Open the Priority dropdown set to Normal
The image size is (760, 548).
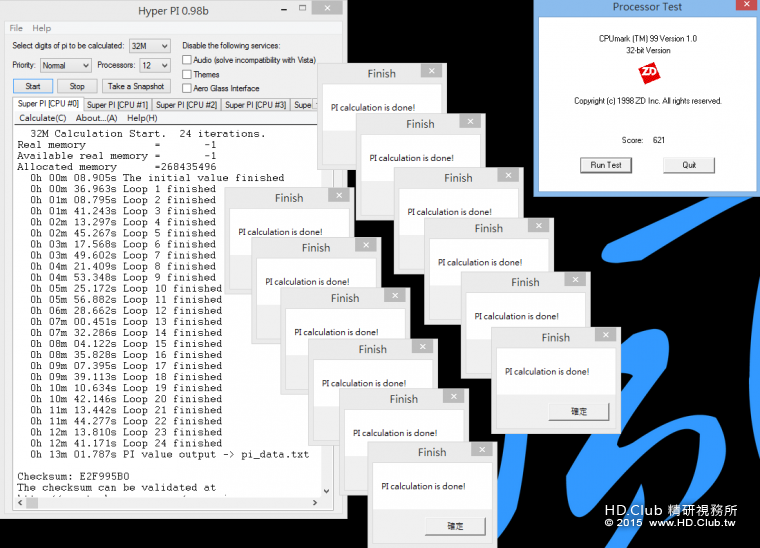pyautogui.click(x=65, y=65)
